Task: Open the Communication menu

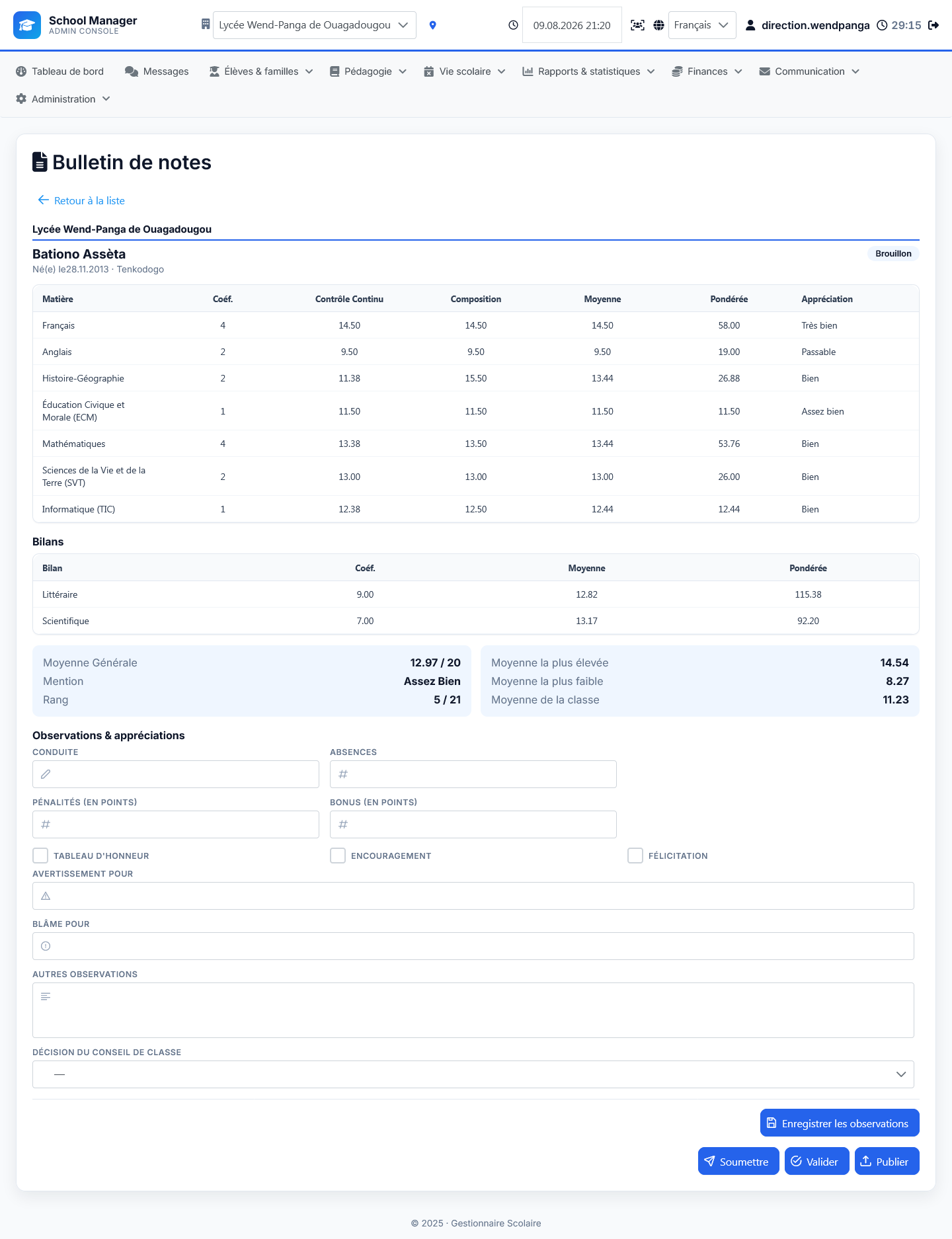Action: coord(809,71)
